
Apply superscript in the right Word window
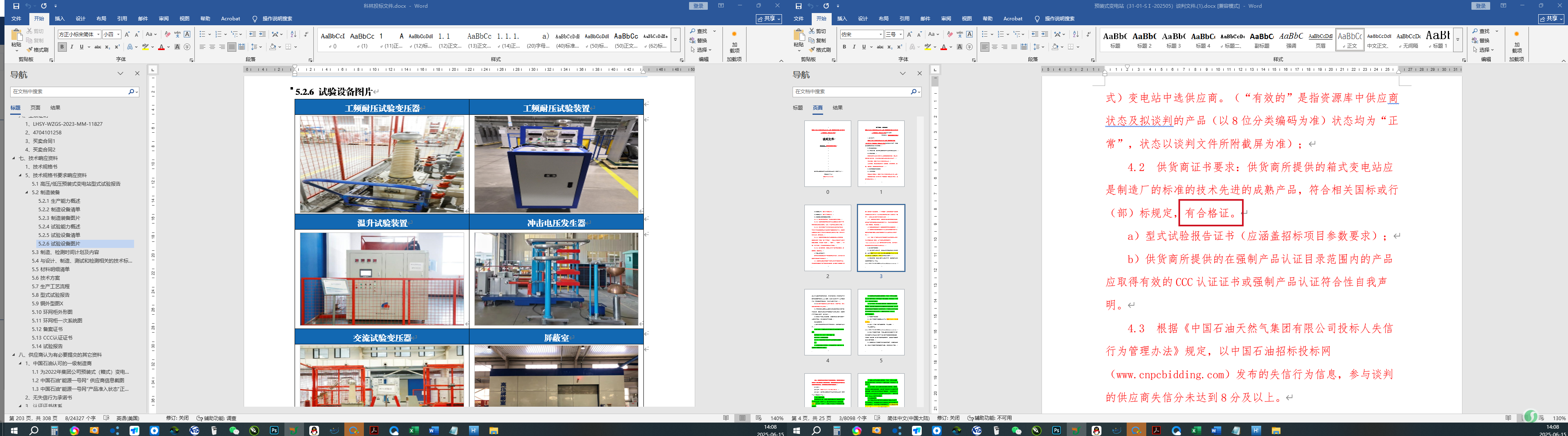click(x=900, y=47)
